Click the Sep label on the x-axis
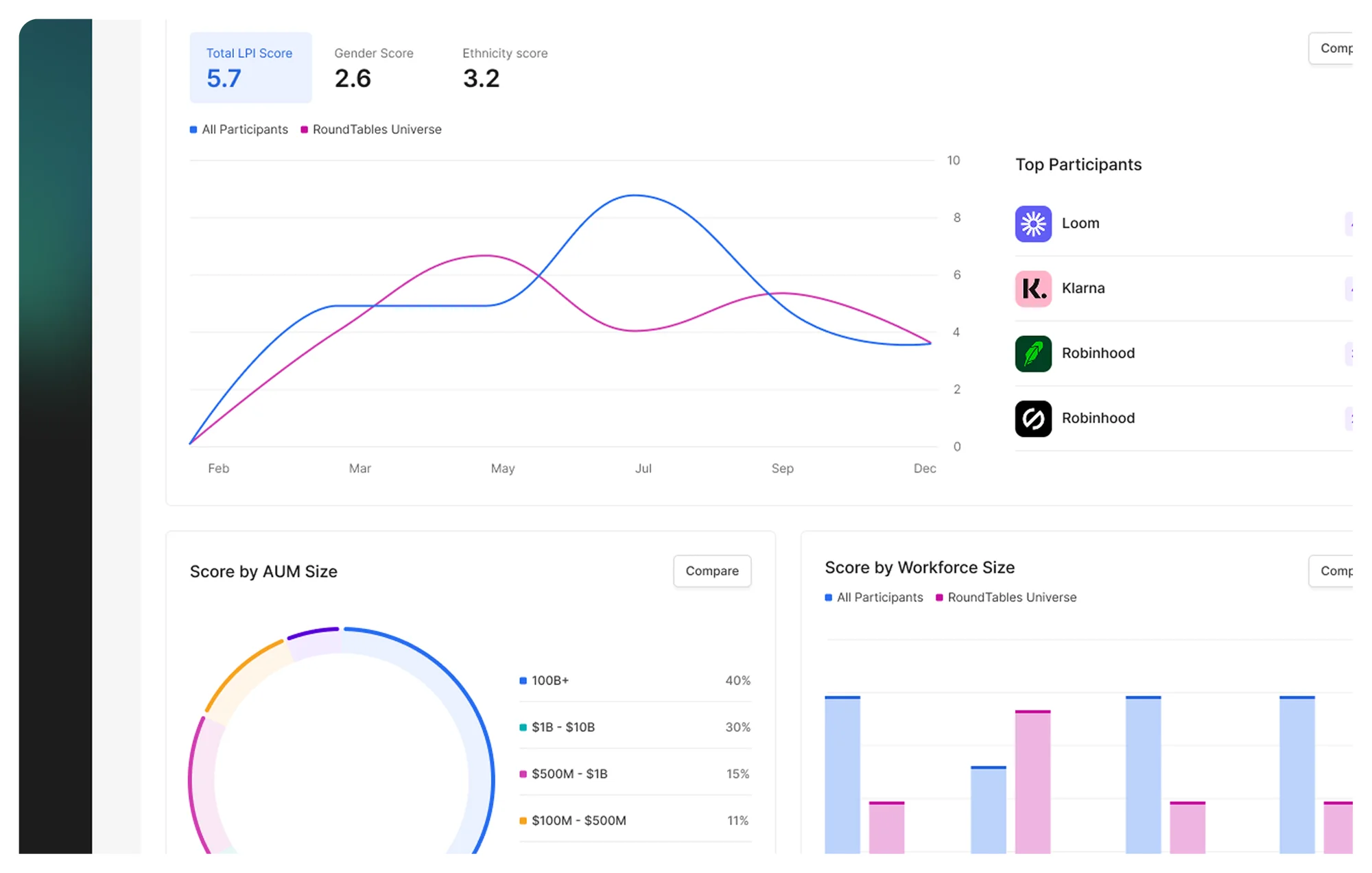1372x873 pixels. (783, 468)
